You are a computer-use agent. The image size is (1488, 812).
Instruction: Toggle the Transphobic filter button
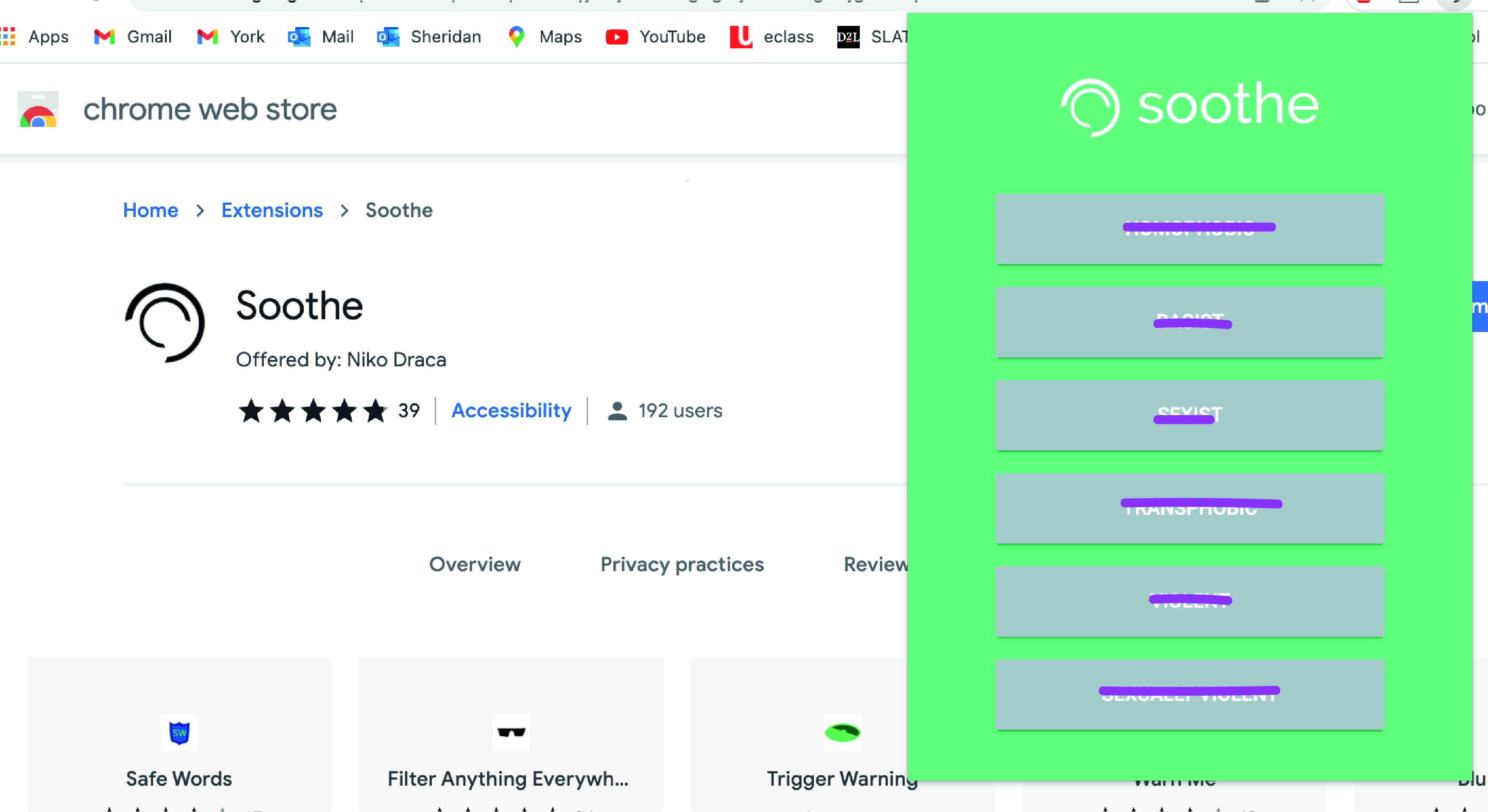click(x=1190, y=508)
